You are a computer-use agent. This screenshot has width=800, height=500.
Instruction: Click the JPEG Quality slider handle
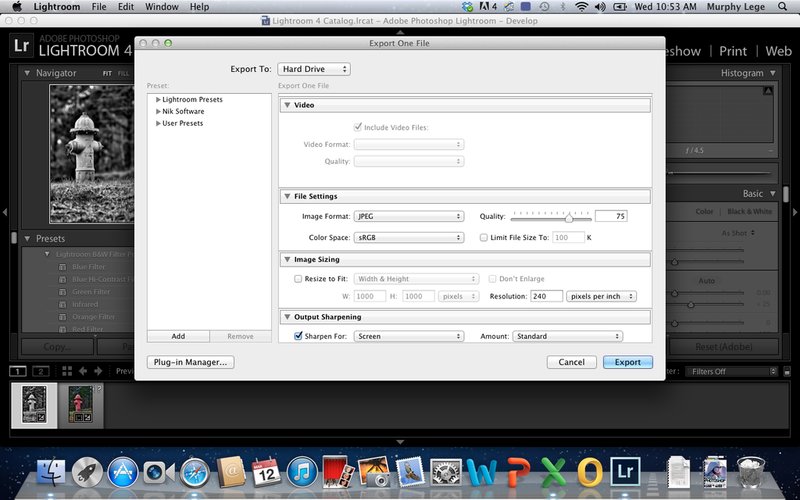tap(568, 218)
